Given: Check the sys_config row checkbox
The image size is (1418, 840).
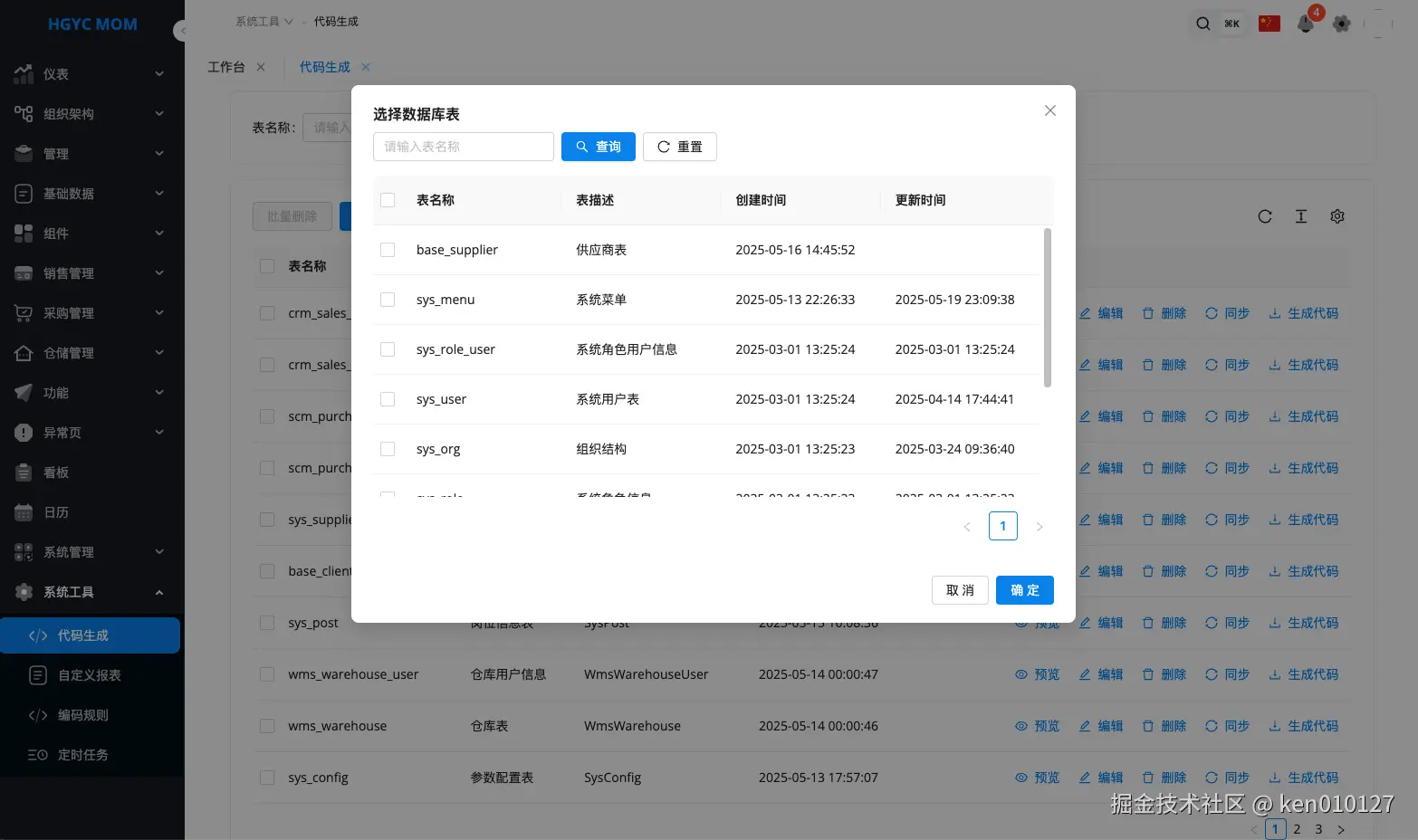Looking at the screenshot, I should (267, 778).
